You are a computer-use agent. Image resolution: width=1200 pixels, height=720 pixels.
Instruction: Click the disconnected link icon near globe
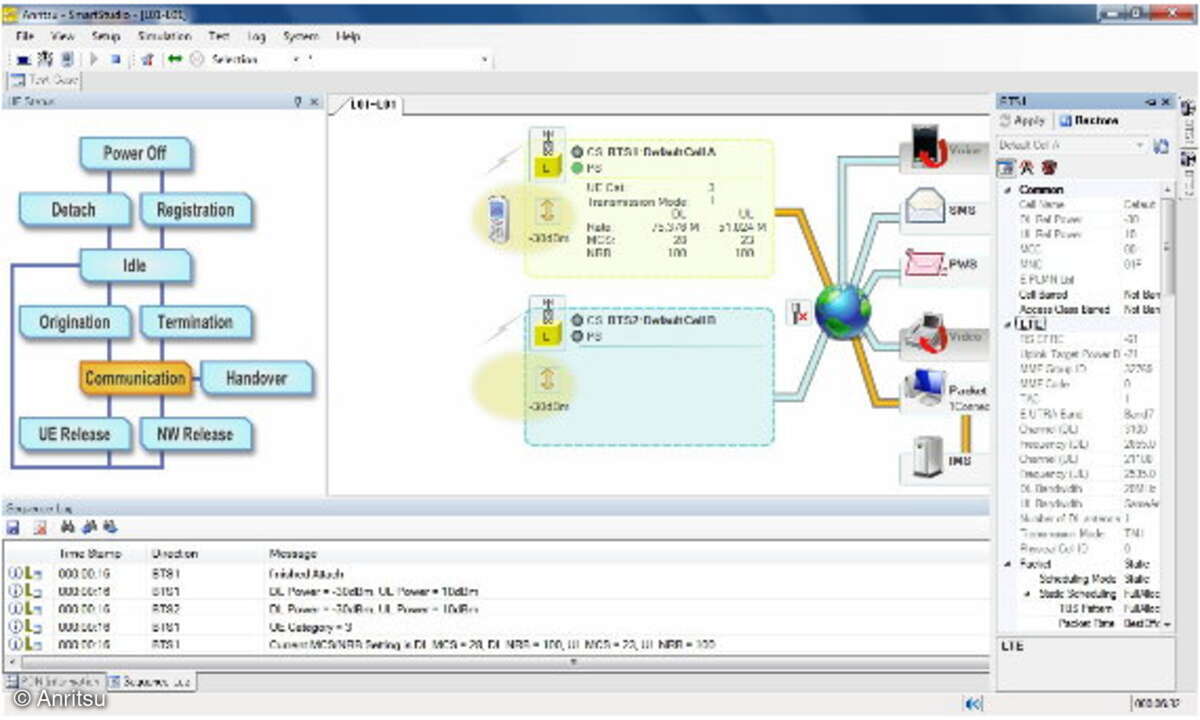798,311
